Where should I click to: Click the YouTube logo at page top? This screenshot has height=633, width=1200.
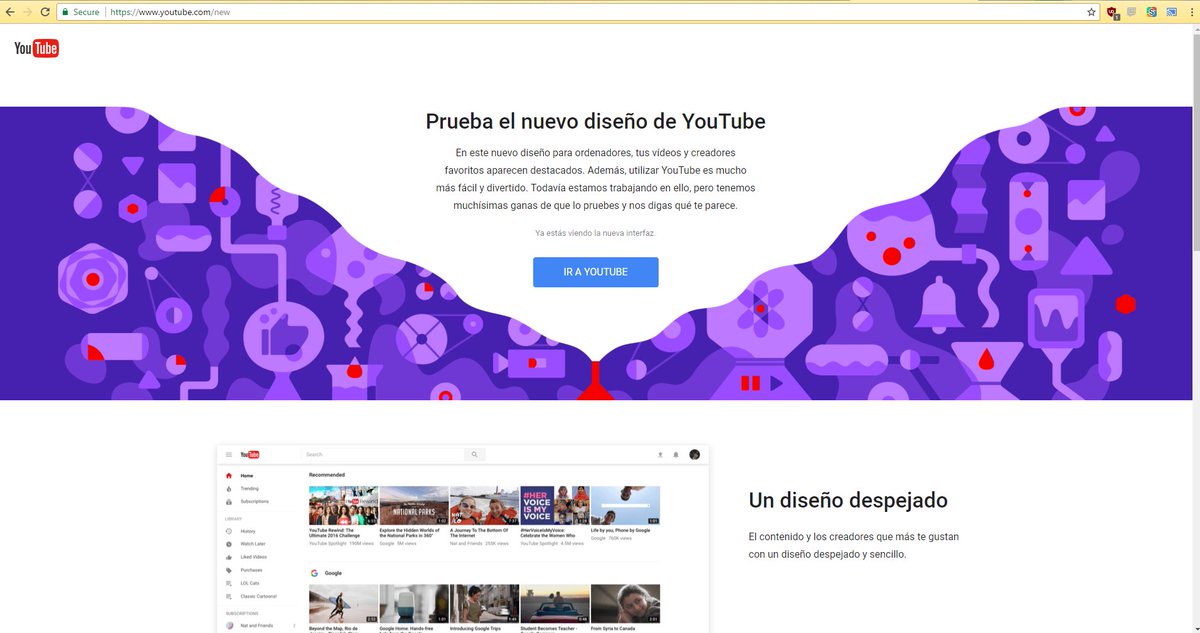click(36, 49)
